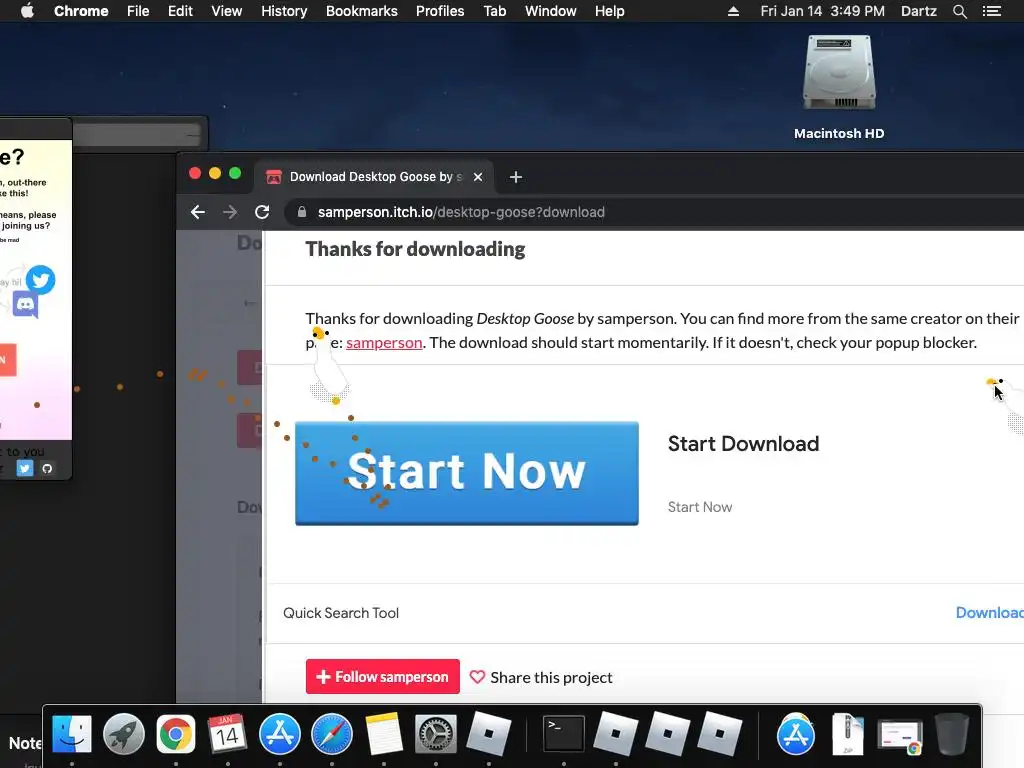Screen dimensions: 1024x768
Task: Open the Trash in the Dock
Action: coord(952,734)
